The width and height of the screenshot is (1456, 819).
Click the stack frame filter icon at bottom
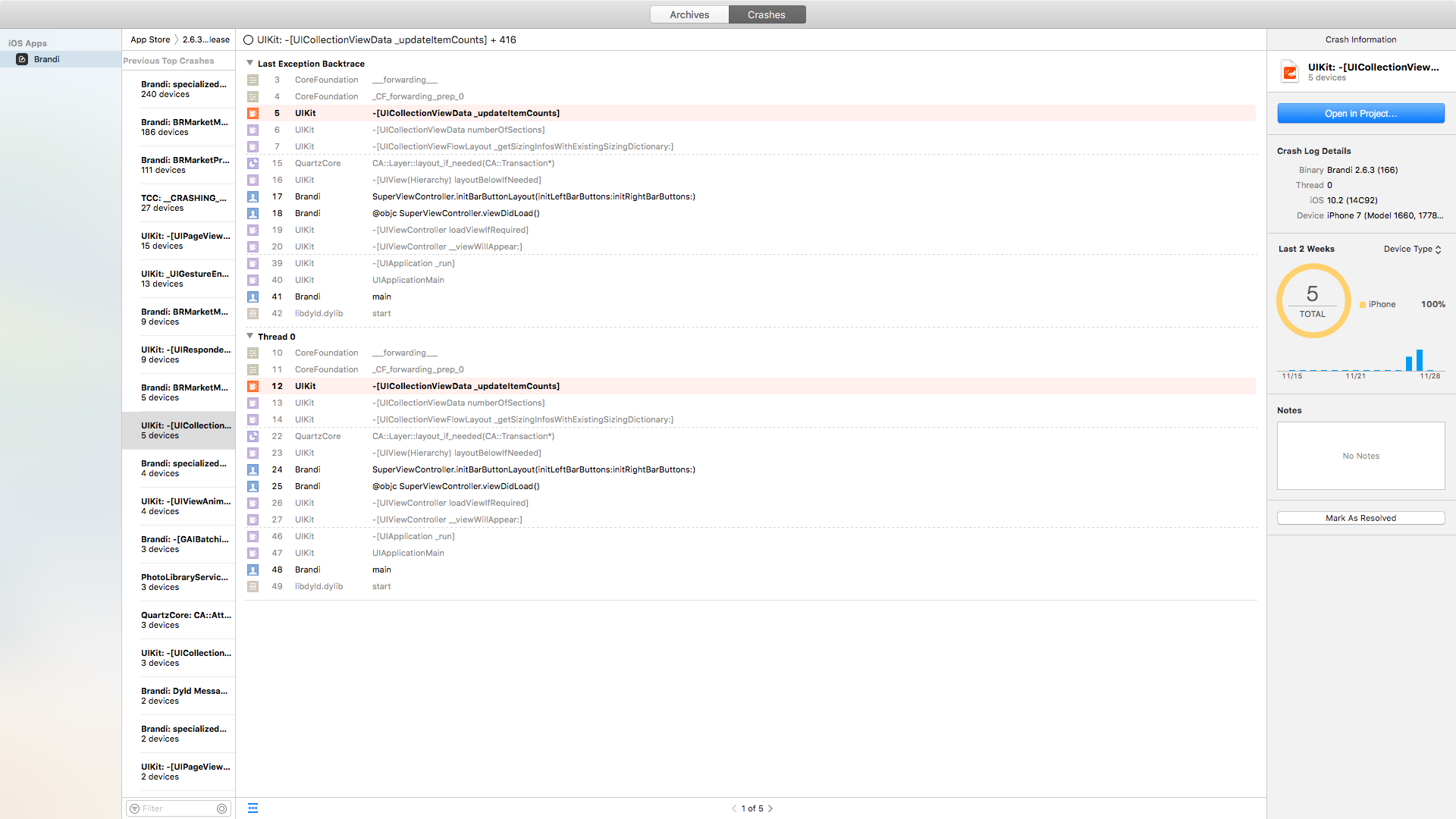(253, 808)
